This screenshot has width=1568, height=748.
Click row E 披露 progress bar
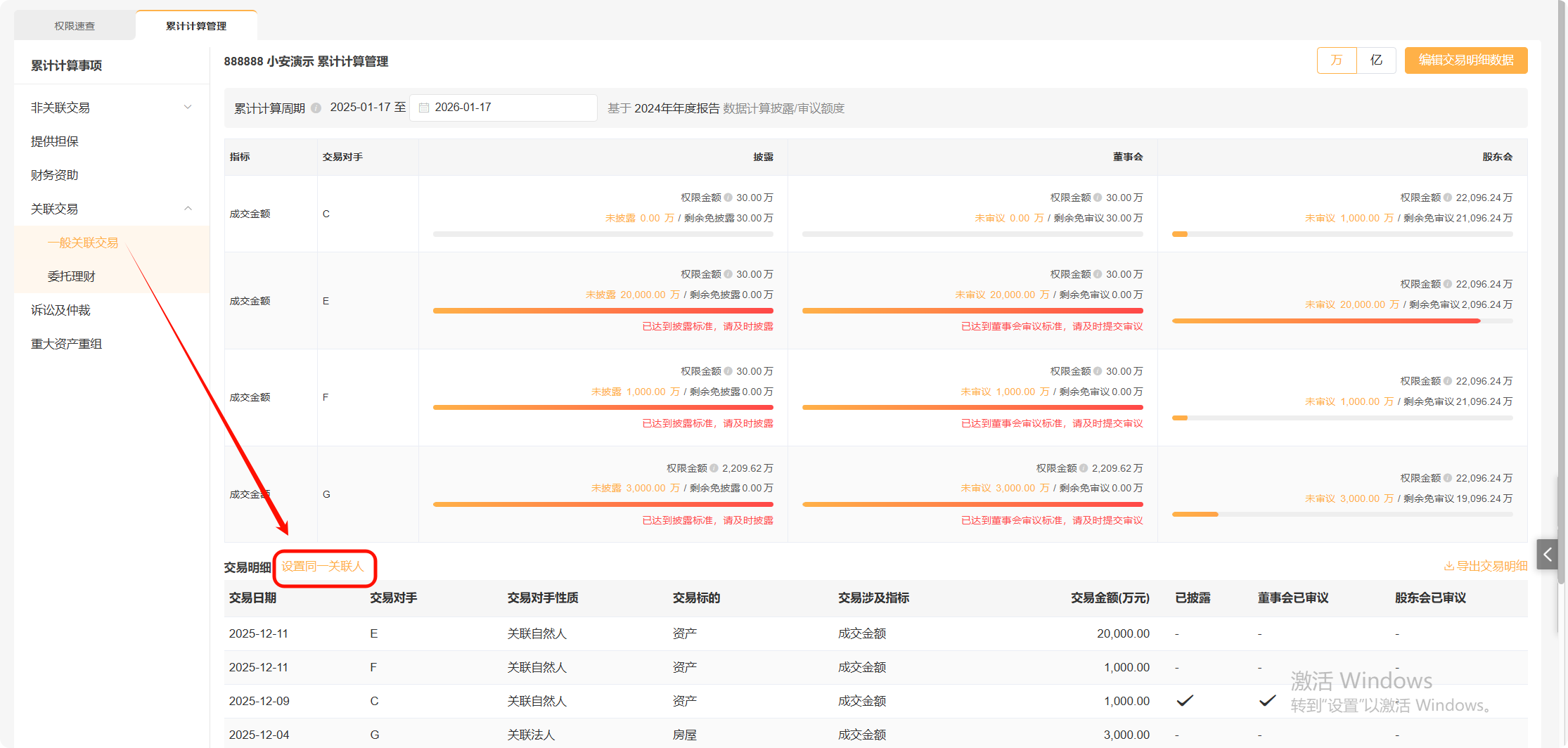603,311
